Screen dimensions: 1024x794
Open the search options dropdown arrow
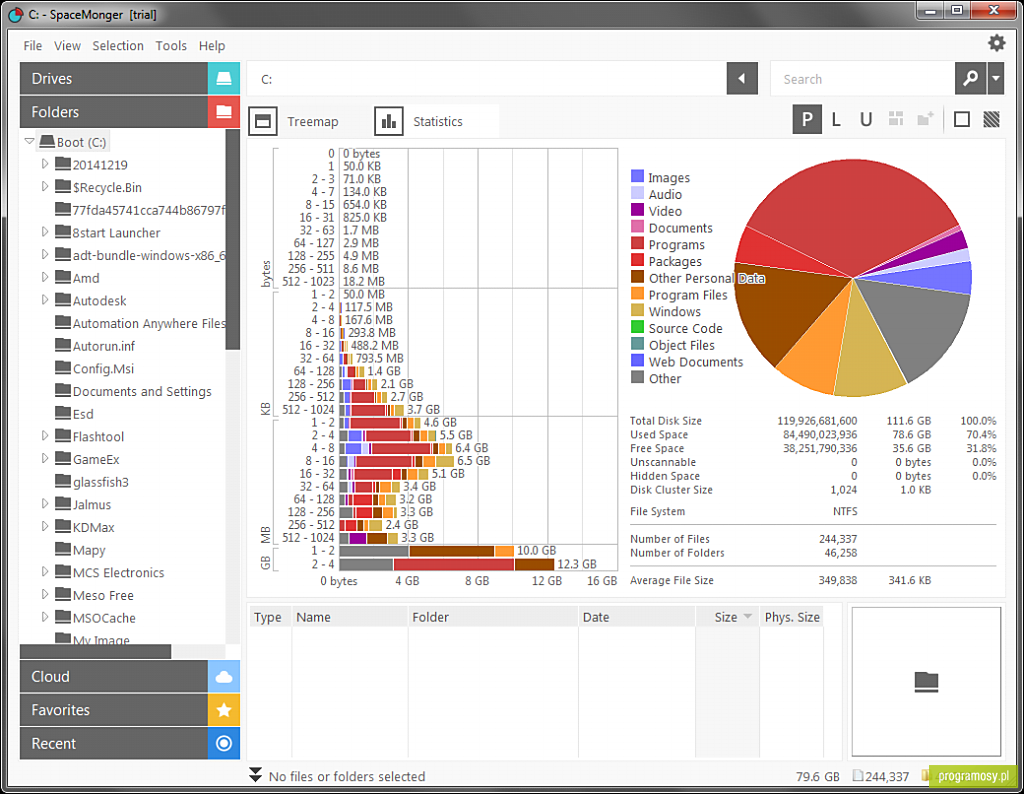[996, 78]
